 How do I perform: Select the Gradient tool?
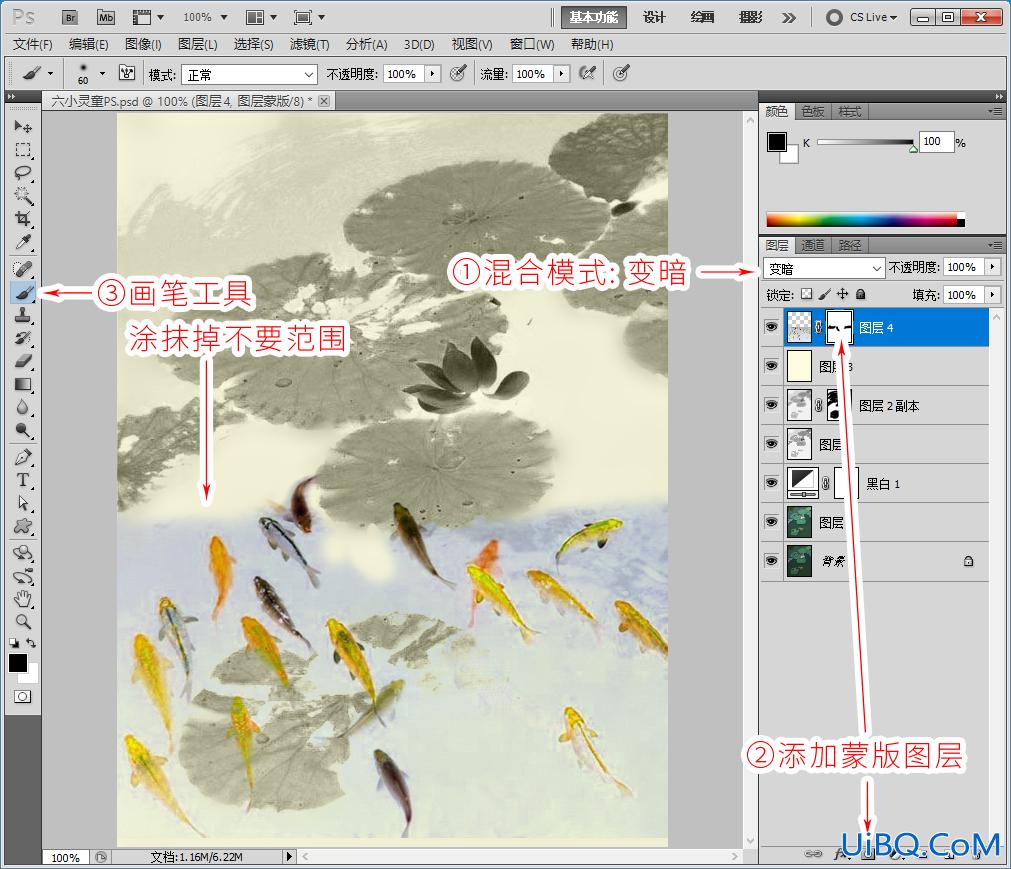click(23, 384)
